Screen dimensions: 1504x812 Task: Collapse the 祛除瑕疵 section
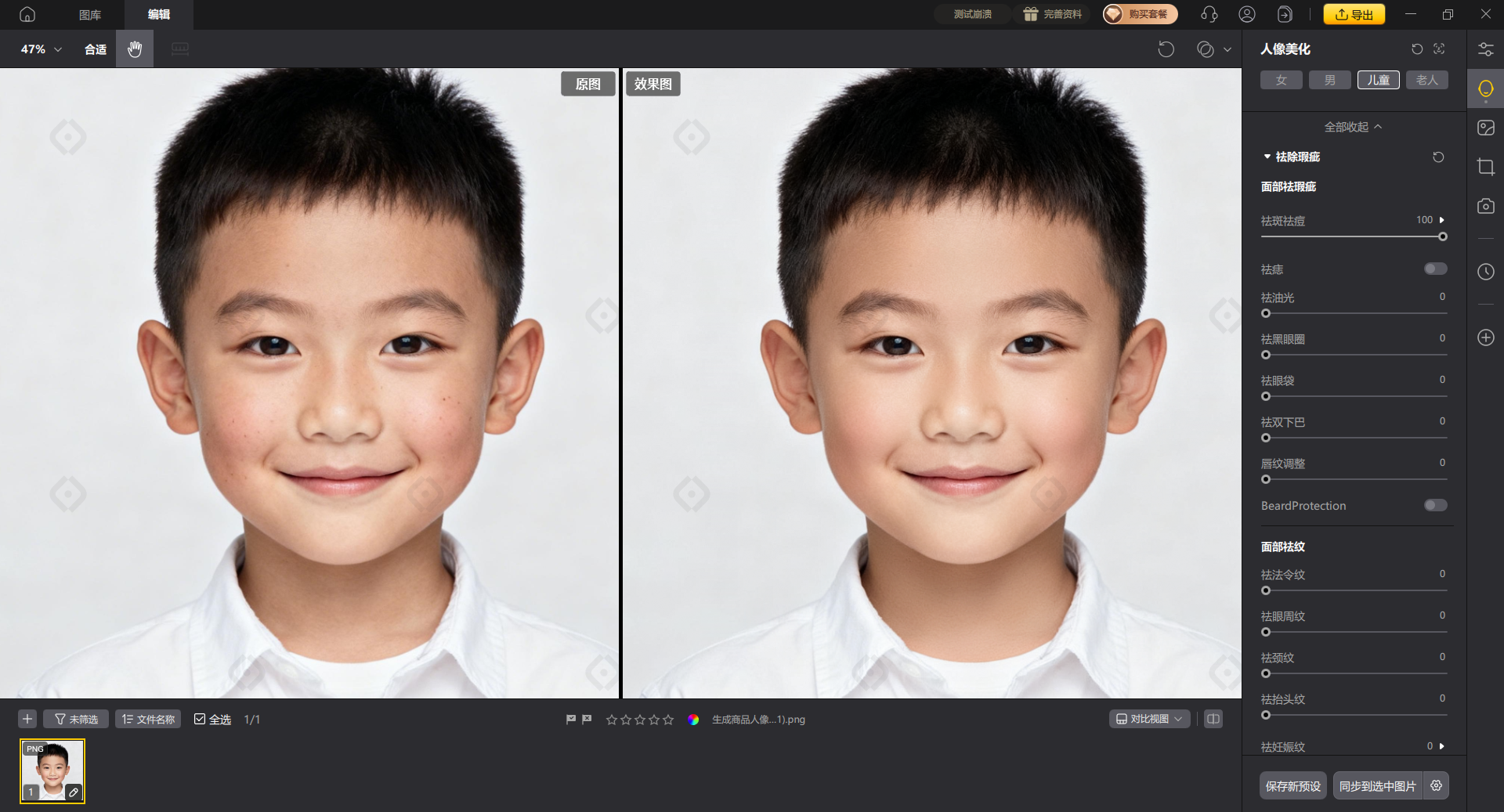pyautogui.click(x=1267, y=157)
